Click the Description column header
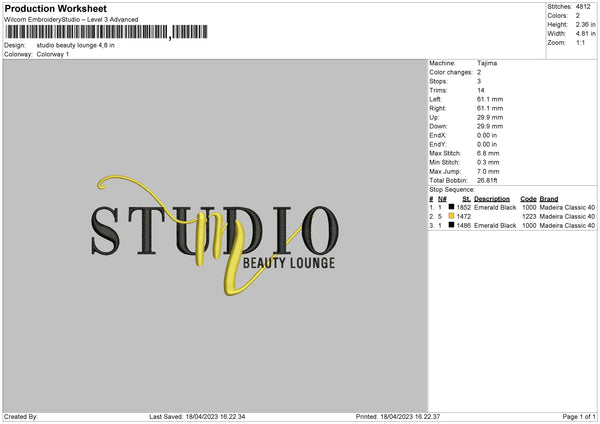 point(492,199)
